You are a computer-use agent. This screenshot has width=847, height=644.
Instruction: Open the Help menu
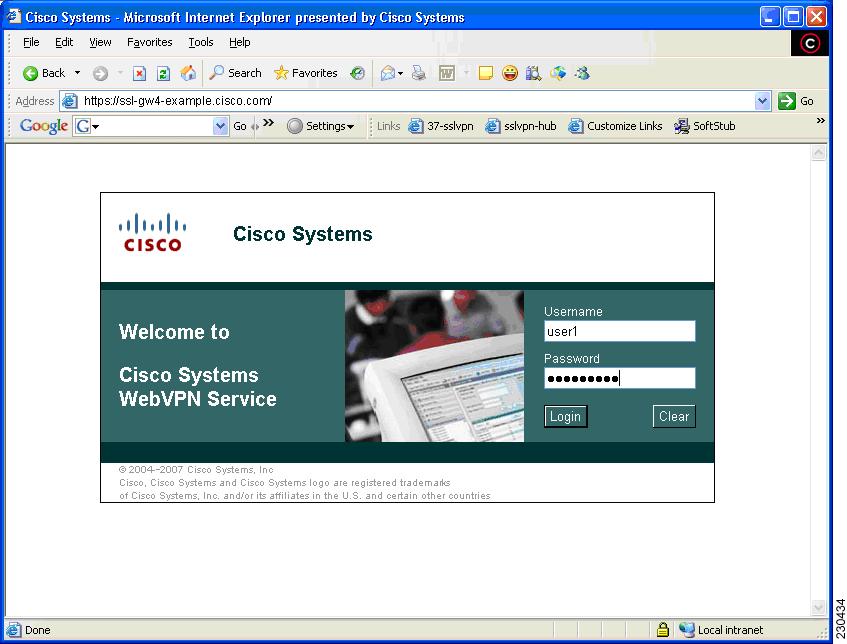click(239, 42)
